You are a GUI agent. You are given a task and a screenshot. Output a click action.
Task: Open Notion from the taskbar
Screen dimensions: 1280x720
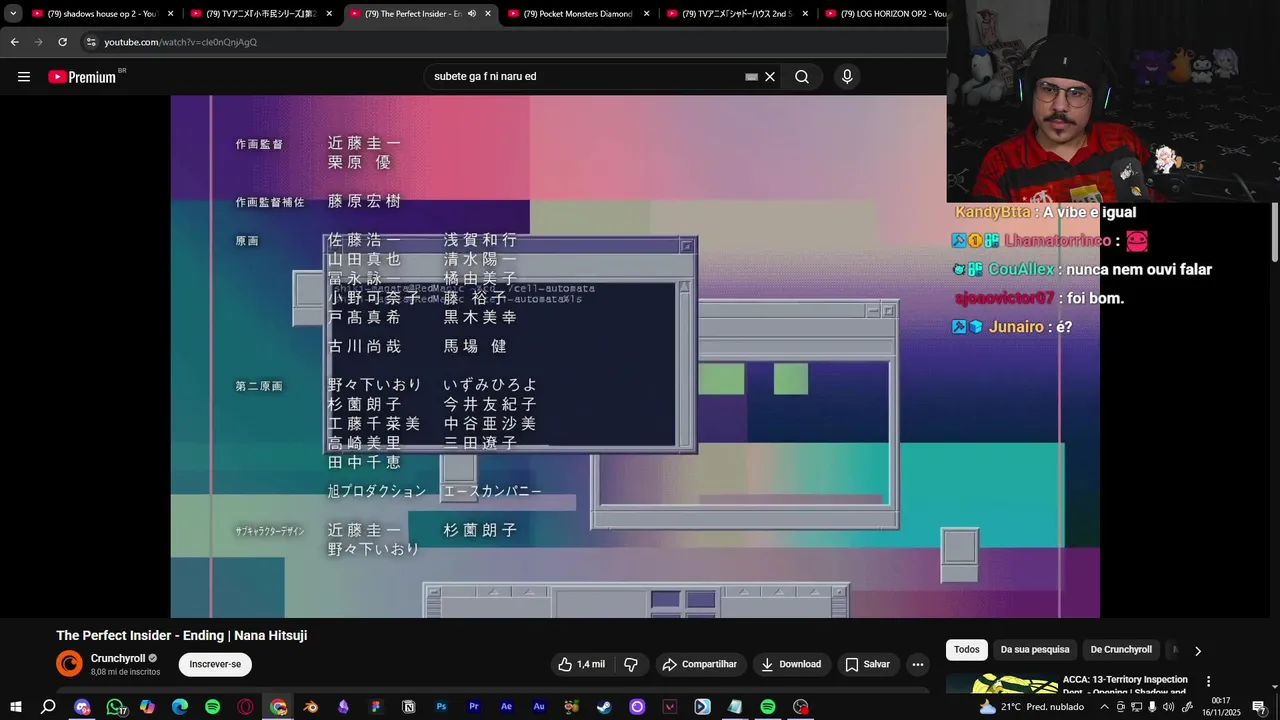click(x=409, y=707)
